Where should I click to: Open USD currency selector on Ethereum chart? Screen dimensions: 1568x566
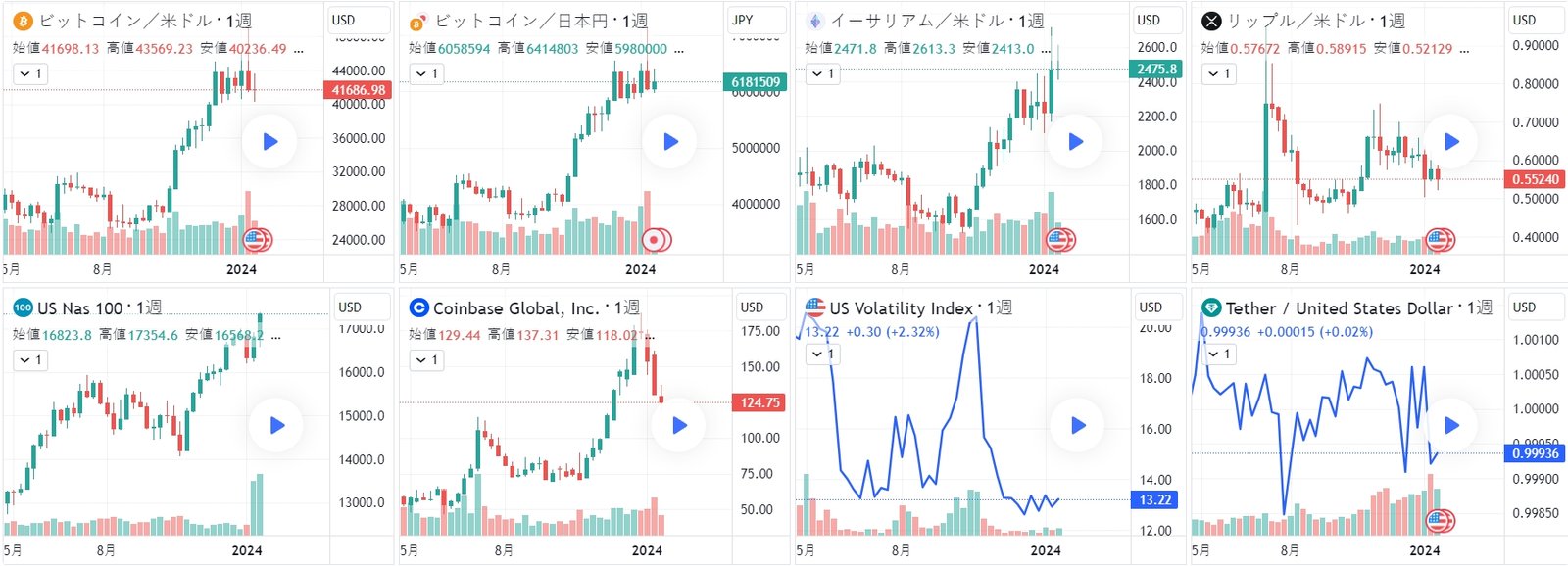click(x=1149, y=20)
